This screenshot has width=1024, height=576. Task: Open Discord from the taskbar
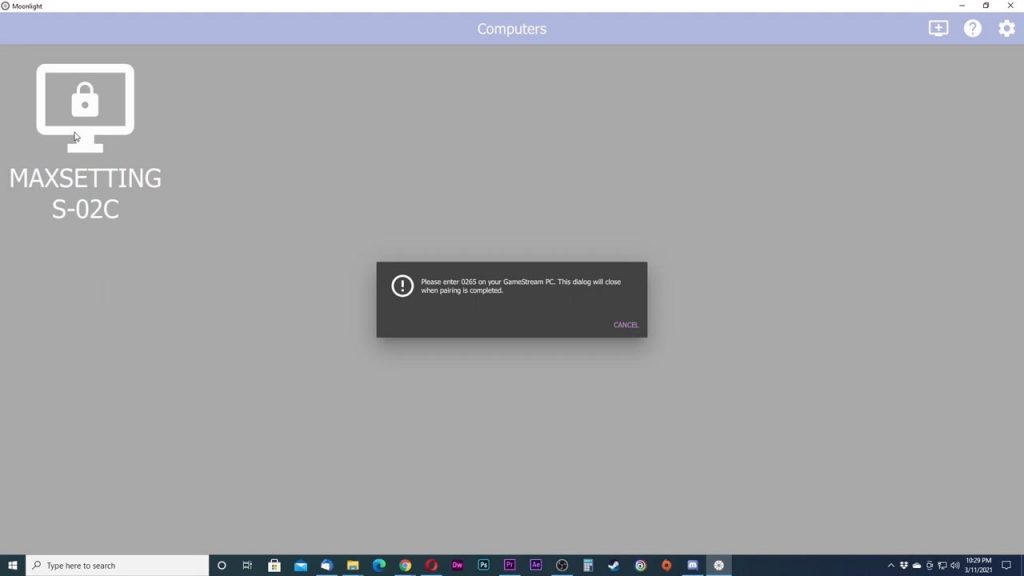(692, 565)
